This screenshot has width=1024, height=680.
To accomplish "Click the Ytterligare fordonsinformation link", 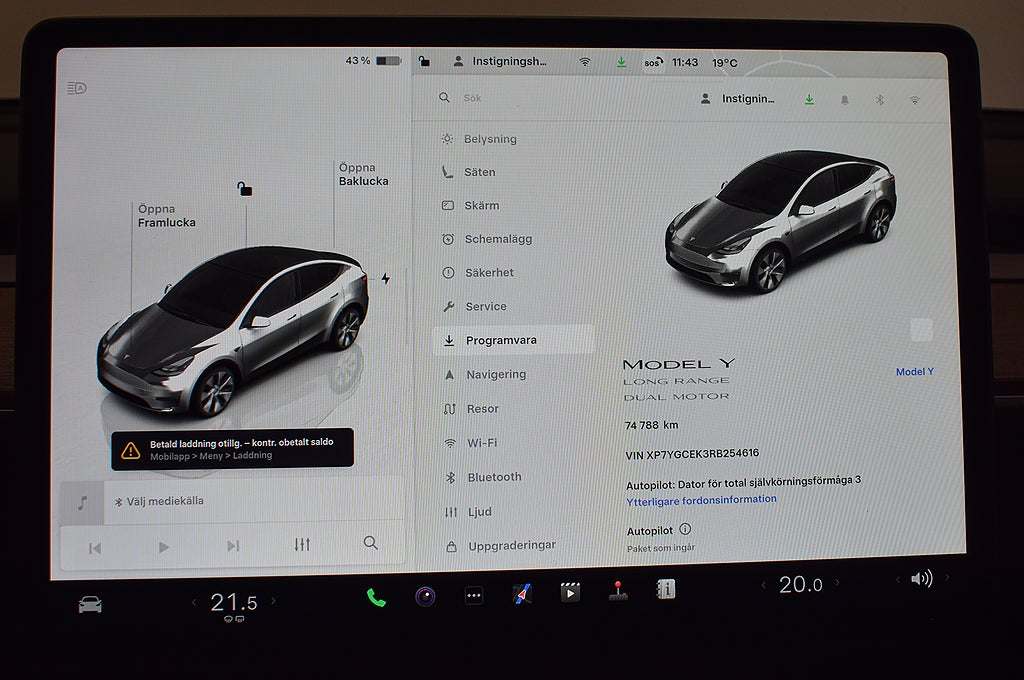I will (x=701, y=499).
